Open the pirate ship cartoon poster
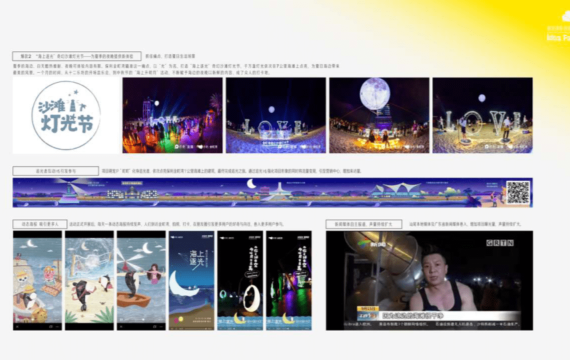 pyautogui.click(x=37, y=280)
